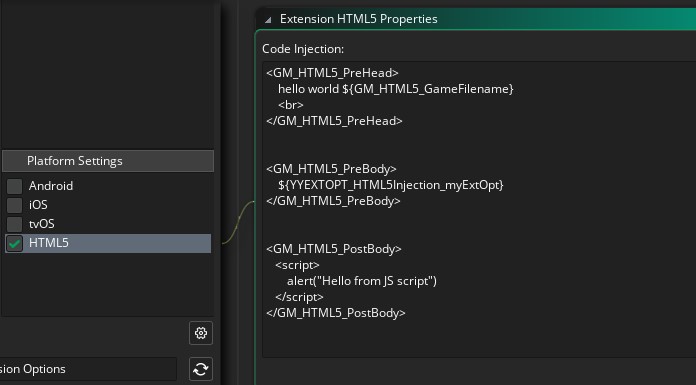Click the hello world GameFilename line
696x385 pixels.
click(395, 89)
